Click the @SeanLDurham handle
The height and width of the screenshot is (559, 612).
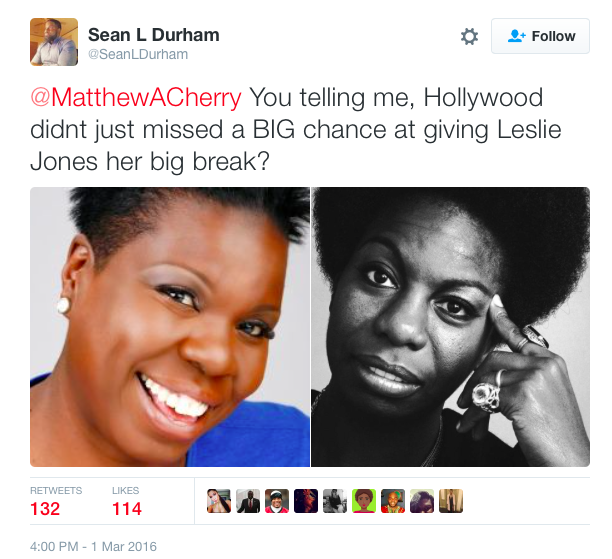138,54
